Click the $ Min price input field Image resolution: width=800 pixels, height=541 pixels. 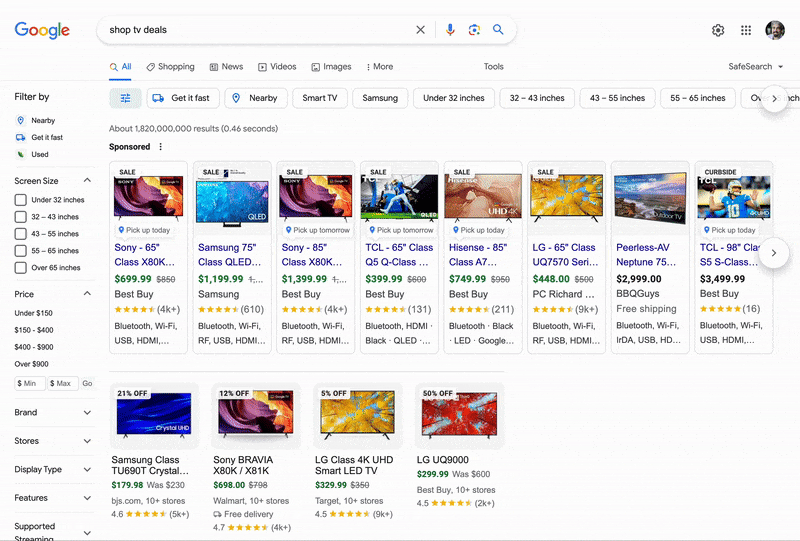click(30, 383)
